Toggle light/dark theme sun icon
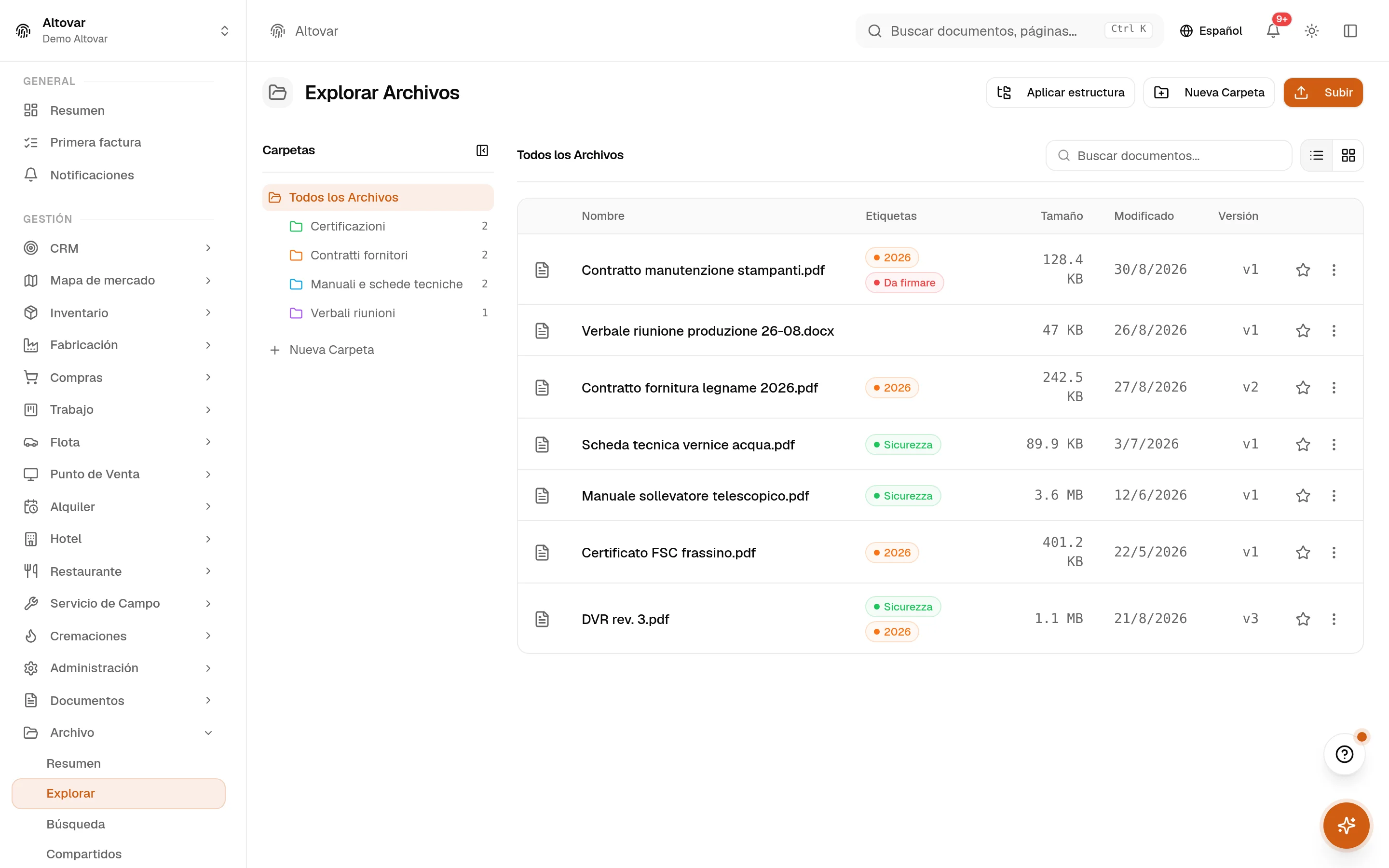1389x868 pixels. (x=1311, y=31)
